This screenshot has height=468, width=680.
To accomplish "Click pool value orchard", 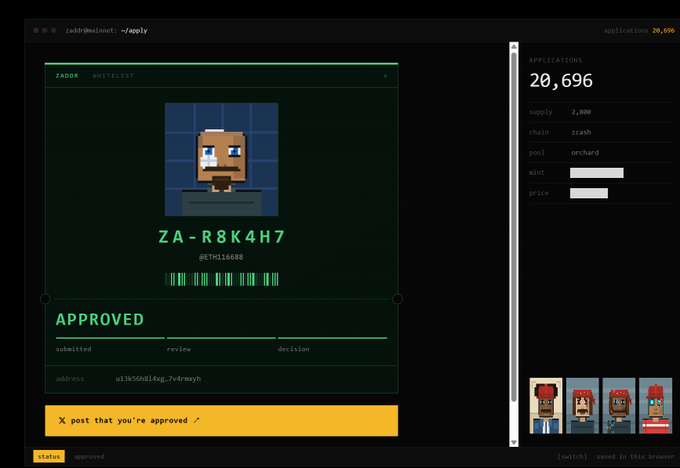I will click(x=585, y=153).
